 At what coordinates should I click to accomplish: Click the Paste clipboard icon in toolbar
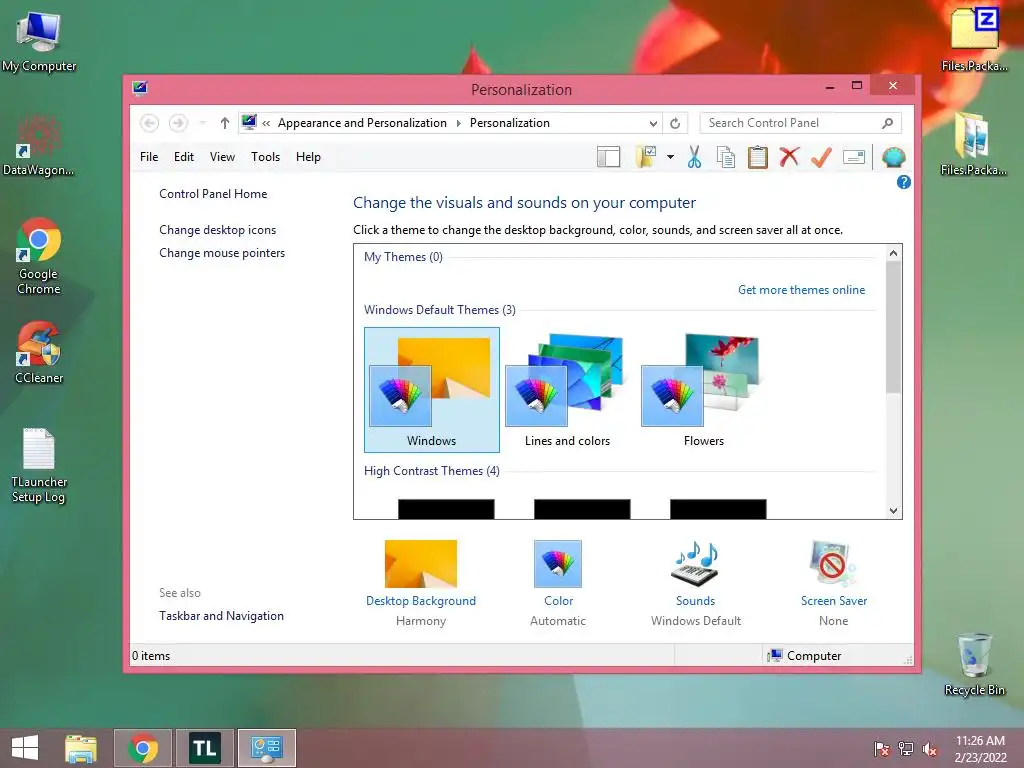pos(758,157)
